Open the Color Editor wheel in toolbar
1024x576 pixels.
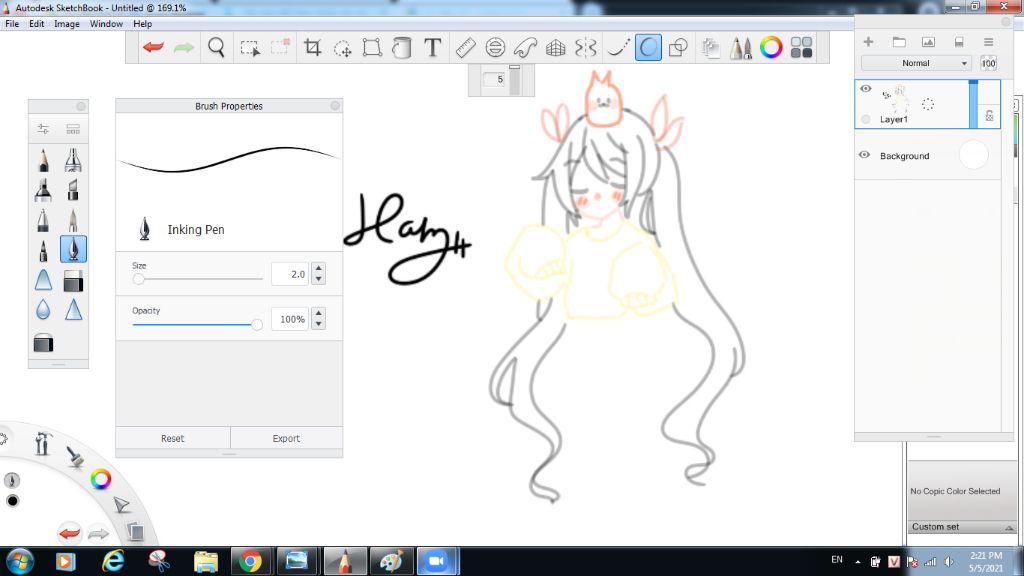[x=771, y=47]
